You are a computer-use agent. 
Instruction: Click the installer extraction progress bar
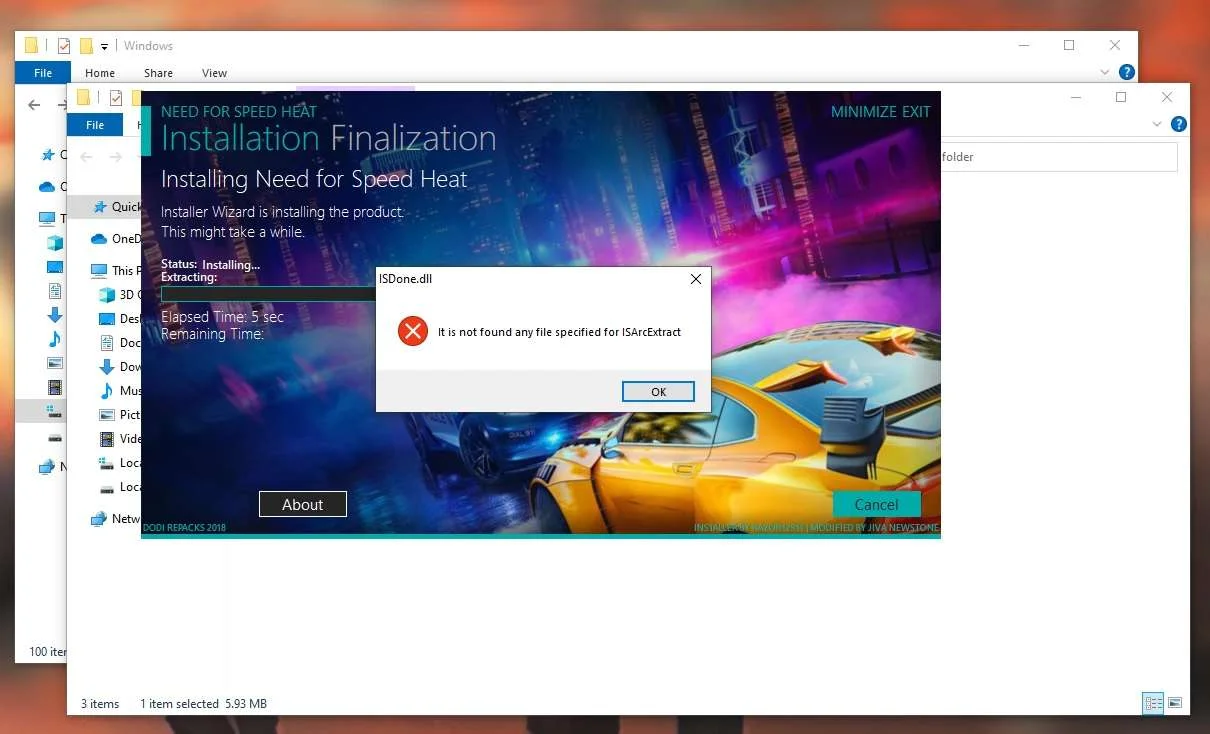pos(268,294)
